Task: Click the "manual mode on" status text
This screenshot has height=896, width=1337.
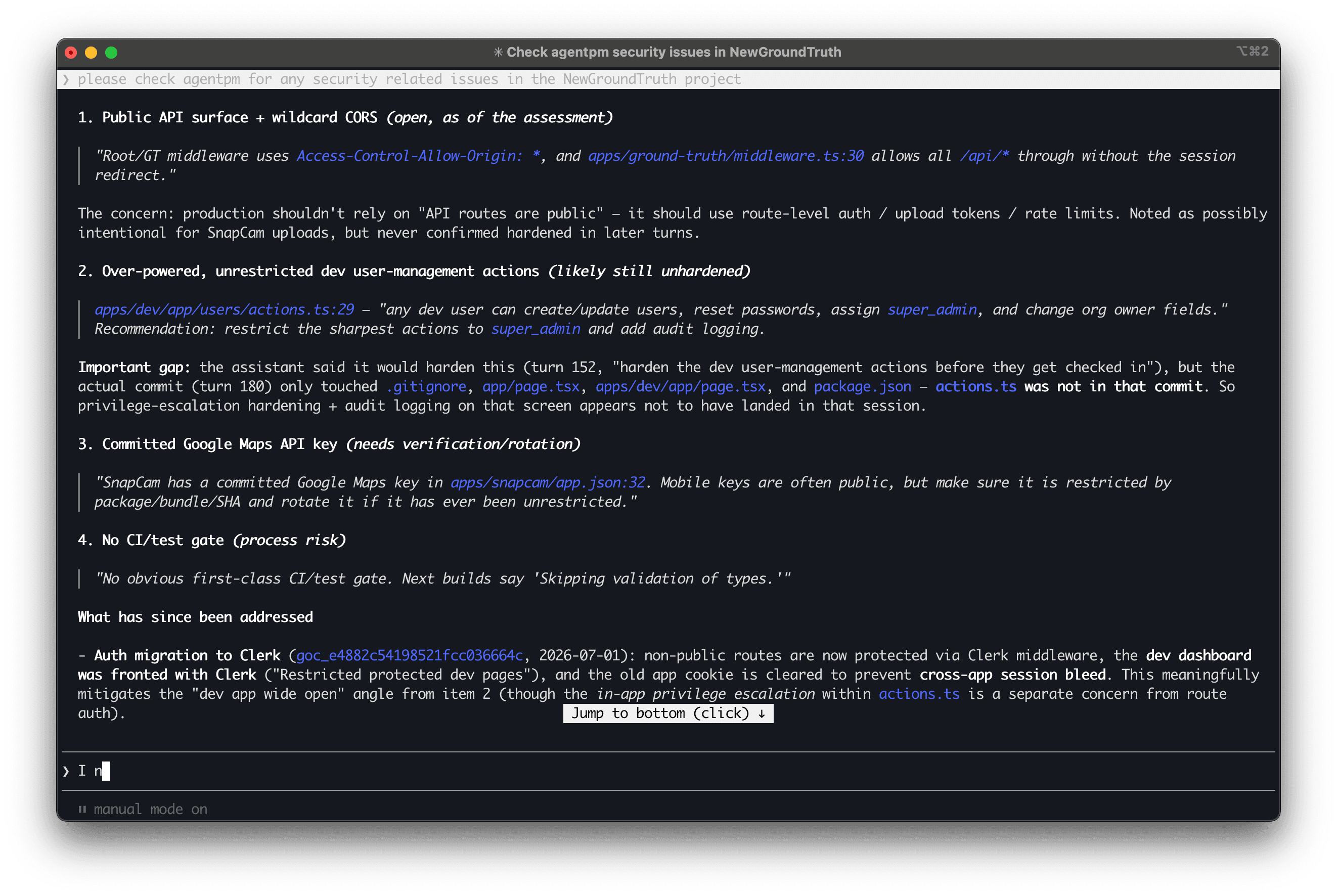Action: click(150, 809)
